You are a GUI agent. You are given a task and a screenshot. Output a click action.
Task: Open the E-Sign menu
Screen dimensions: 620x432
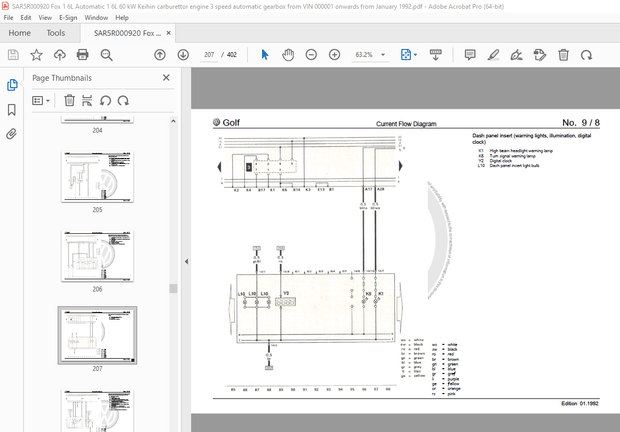point(68,18)
